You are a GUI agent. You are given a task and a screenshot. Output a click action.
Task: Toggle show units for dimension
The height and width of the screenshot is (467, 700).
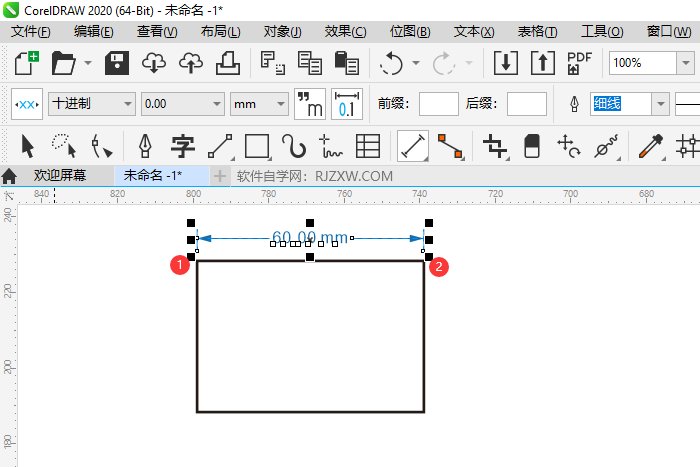[x=310, y=104]
